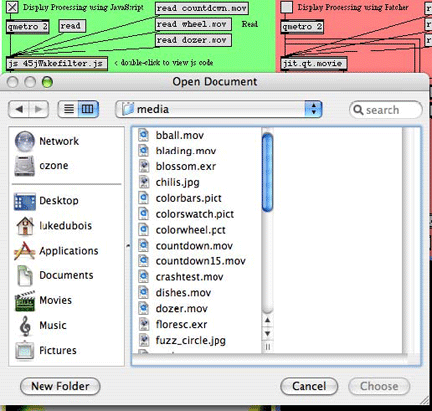Image resolution: width=432 pixels, height=411 pixels.
Task: Switch to column view mode
Action: [88, 109]
